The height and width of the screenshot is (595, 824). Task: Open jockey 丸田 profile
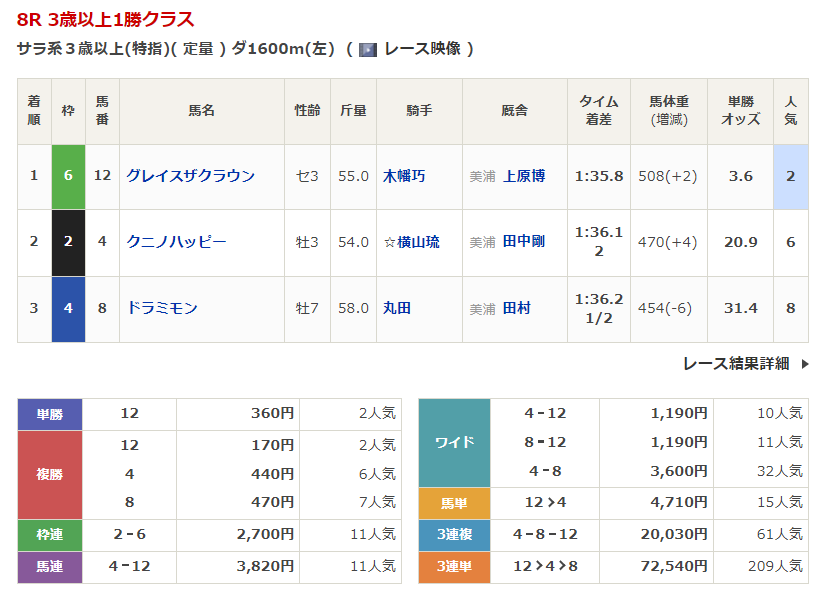coord(397,308)
